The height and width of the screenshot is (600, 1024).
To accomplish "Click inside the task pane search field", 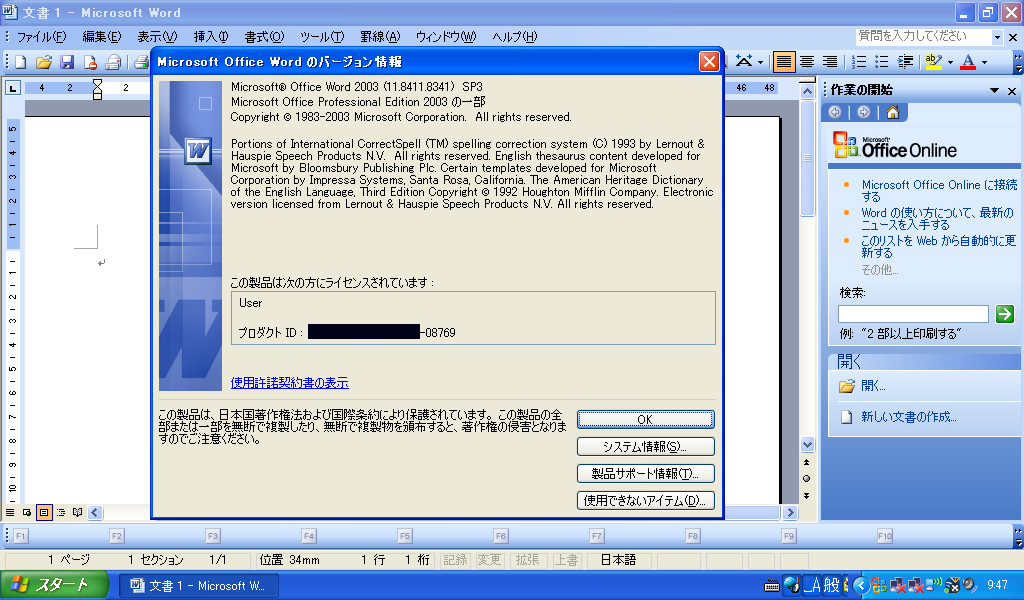I will pos(913,314).
